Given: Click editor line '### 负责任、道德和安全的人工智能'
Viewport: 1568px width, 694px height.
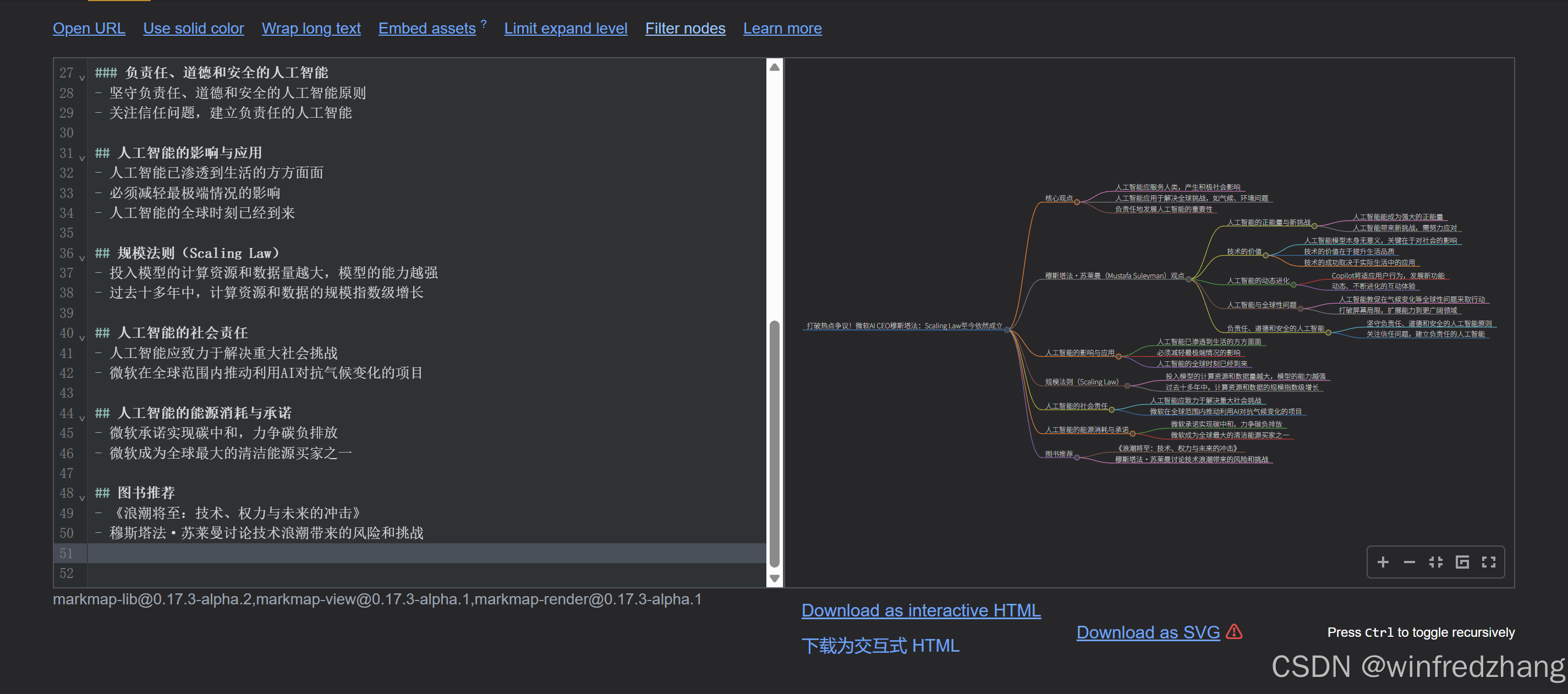Looking at the screenshot, I should pyautogui.click(x=211, y=73).
